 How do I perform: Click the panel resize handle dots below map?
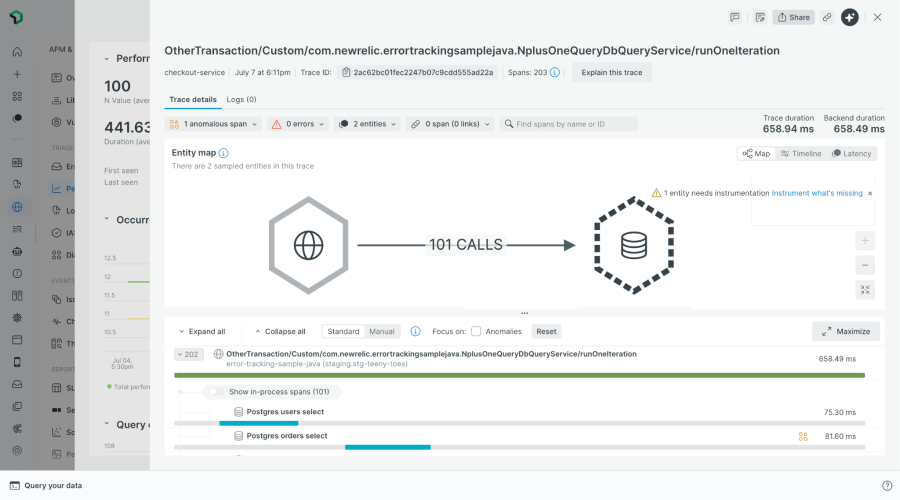click(x=525, y=313)
